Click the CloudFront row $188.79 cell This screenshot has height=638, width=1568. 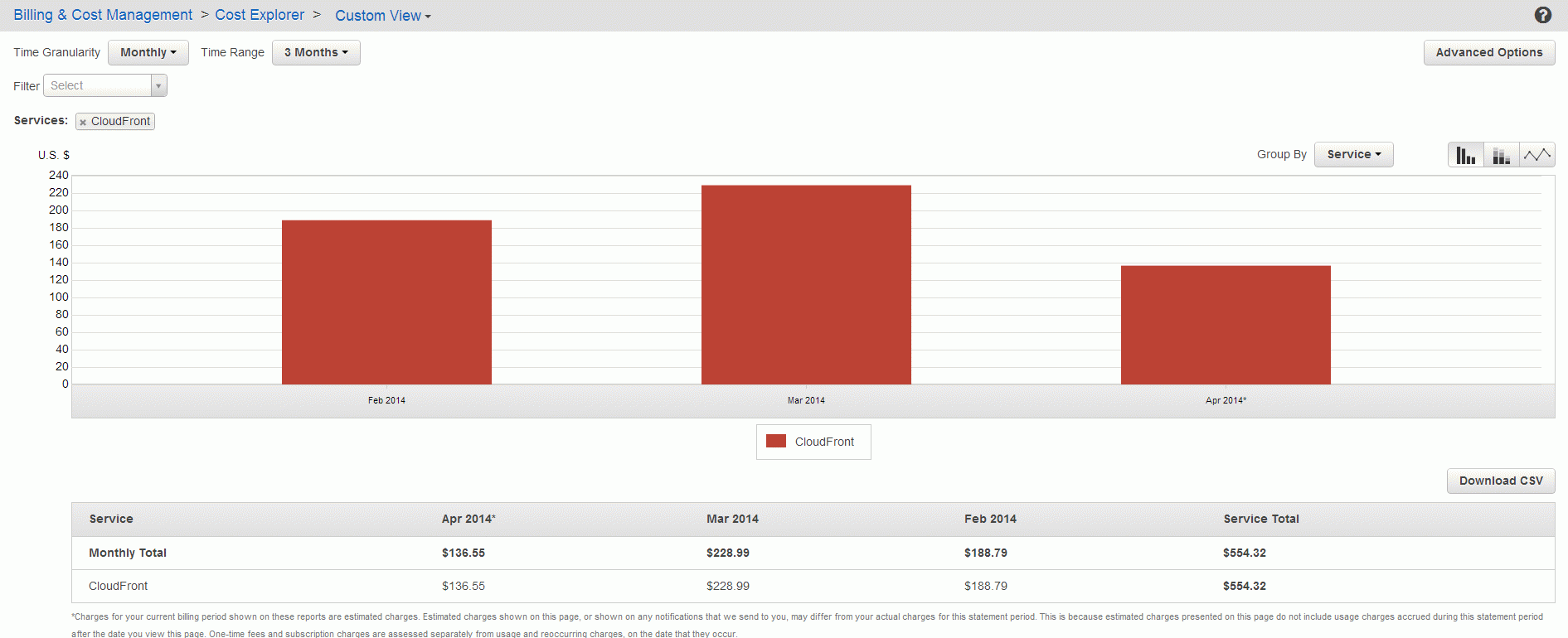pos(986,586)
